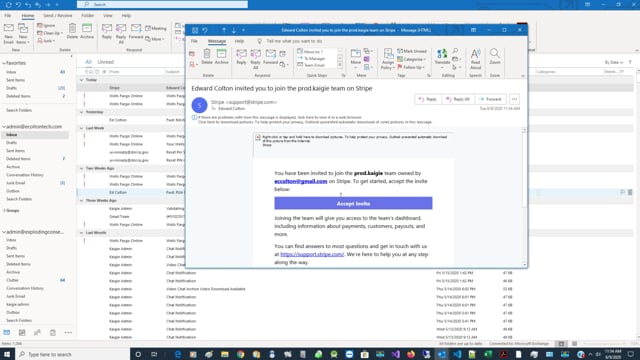Click Reply All icon in message window ribbon
The width and height of the screenshot is (640, 360).
(256, 59)
